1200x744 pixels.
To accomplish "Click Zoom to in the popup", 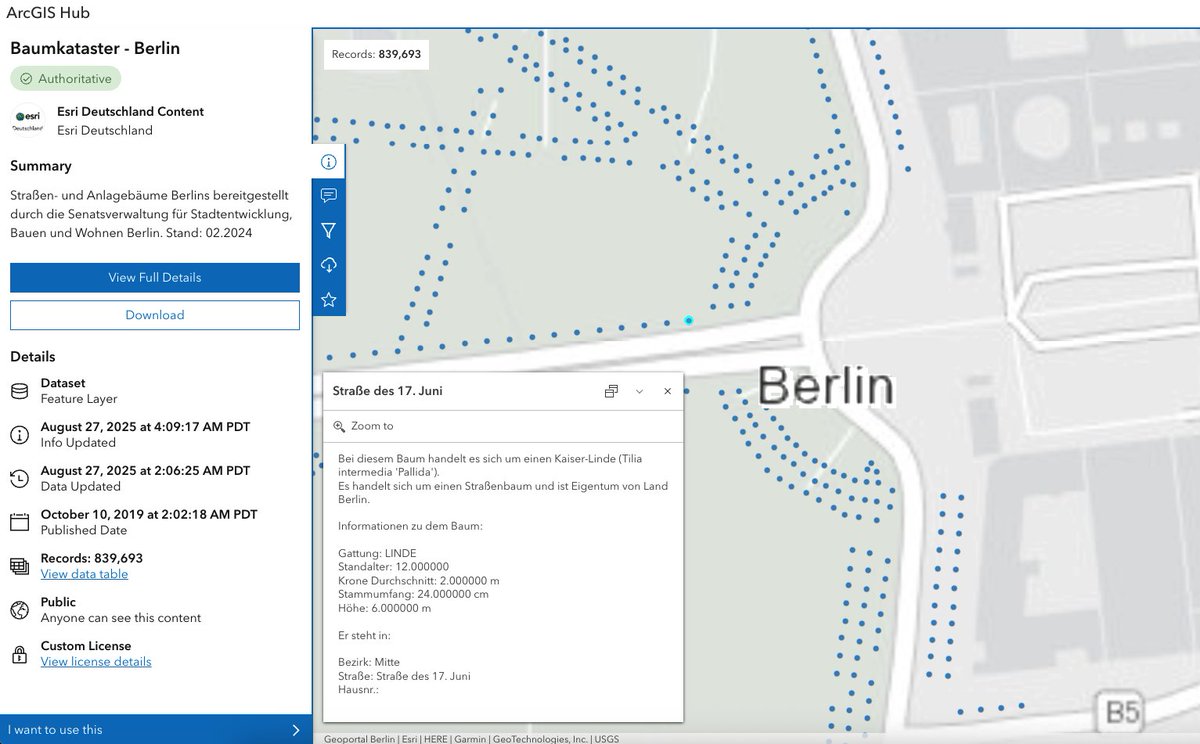I will [363, 426].
